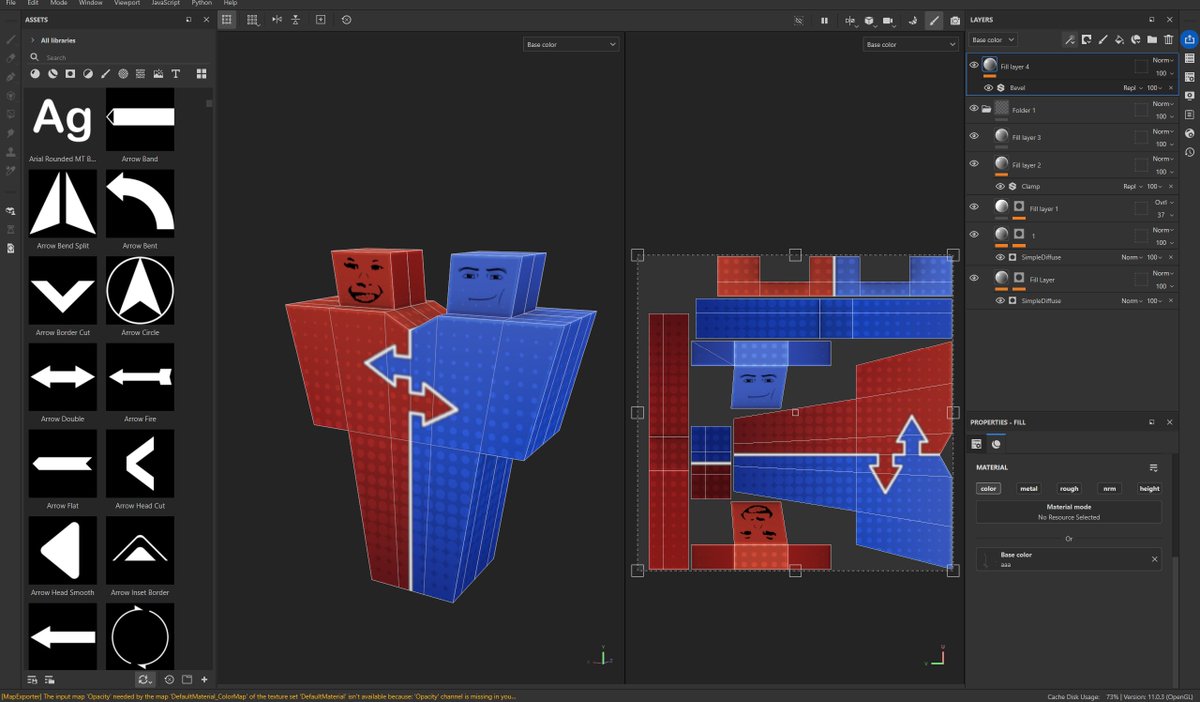1200x702 pixels.
Task: Take a viewport screenshot with camera icon
Action: pyautogui.click(x=955, y=20)
